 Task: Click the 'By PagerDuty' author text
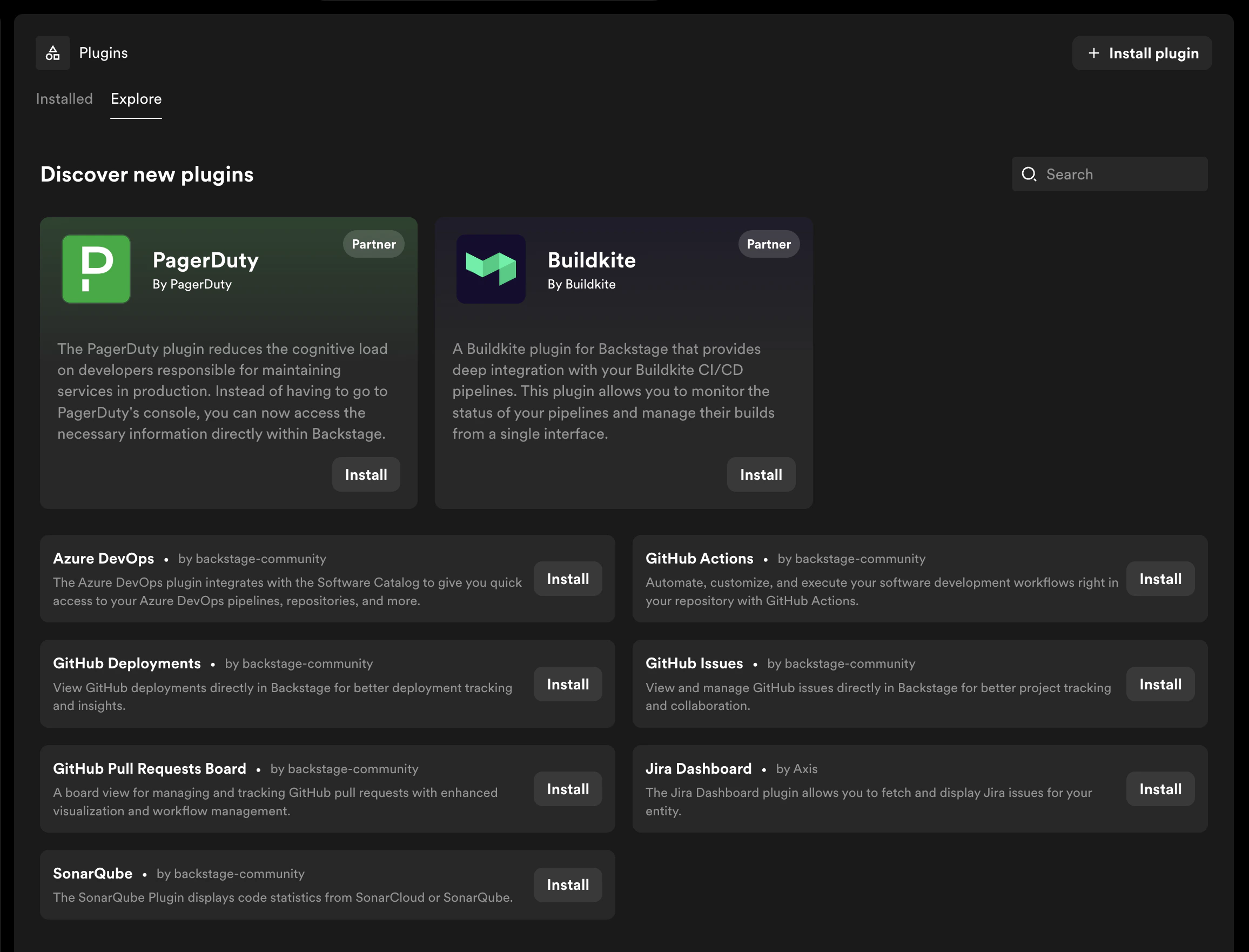click(192, 285)
